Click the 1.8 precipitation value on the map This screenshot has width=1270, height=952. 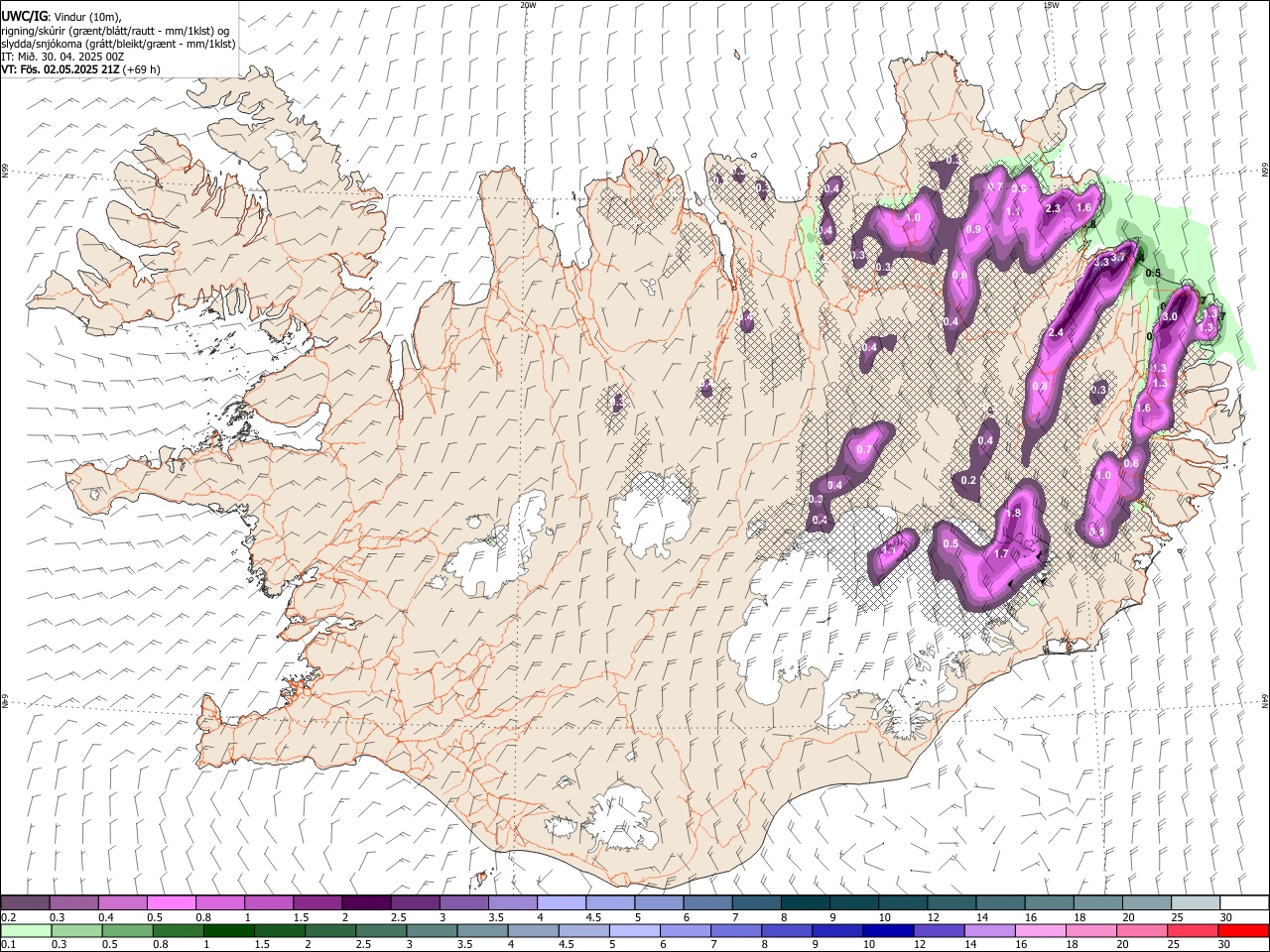click(1013, 514)
